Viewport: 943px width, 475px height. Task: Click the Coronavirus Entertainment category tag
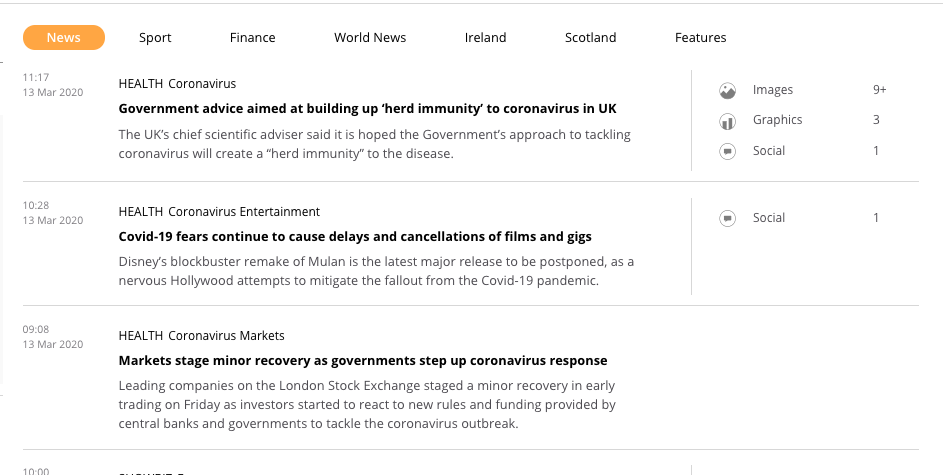244,212
